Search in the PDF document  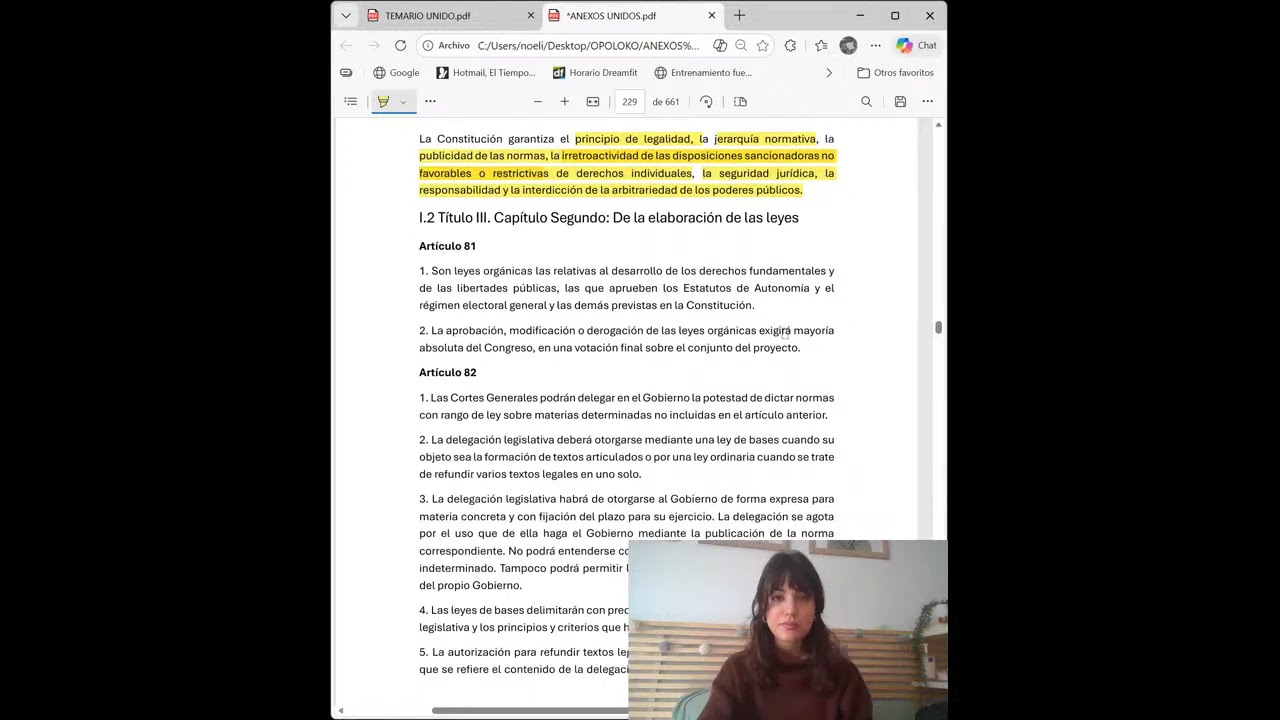coord(867,101)
